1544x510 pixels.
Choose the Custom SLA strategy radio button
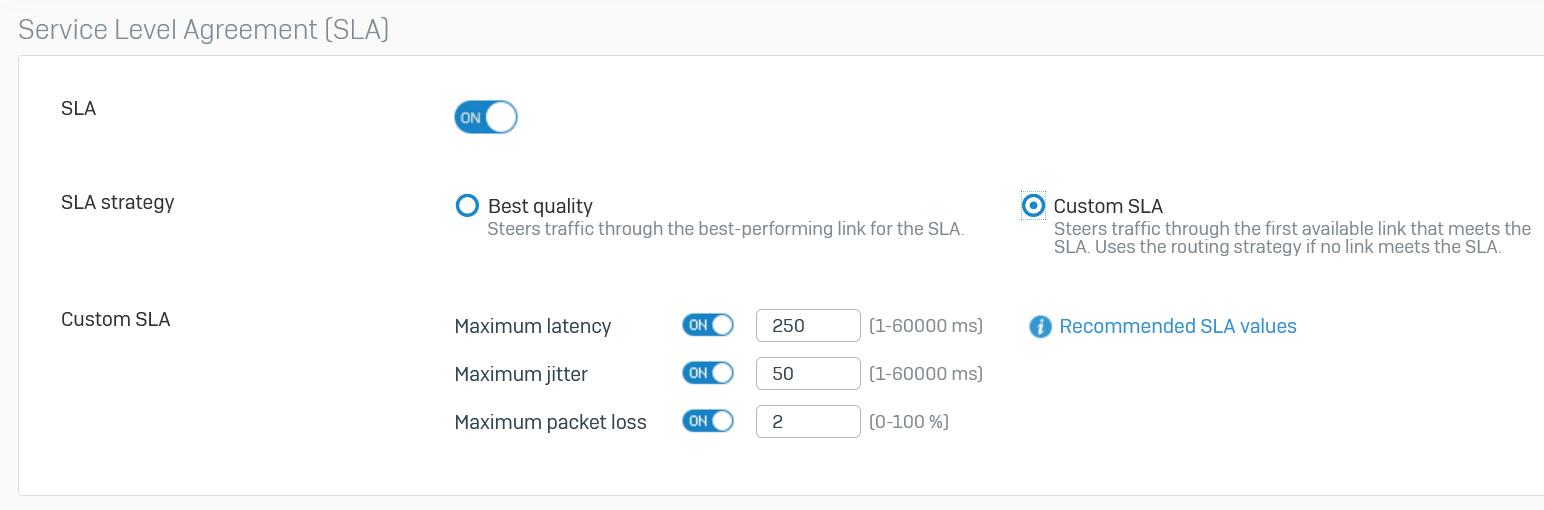click(1033, 206)
